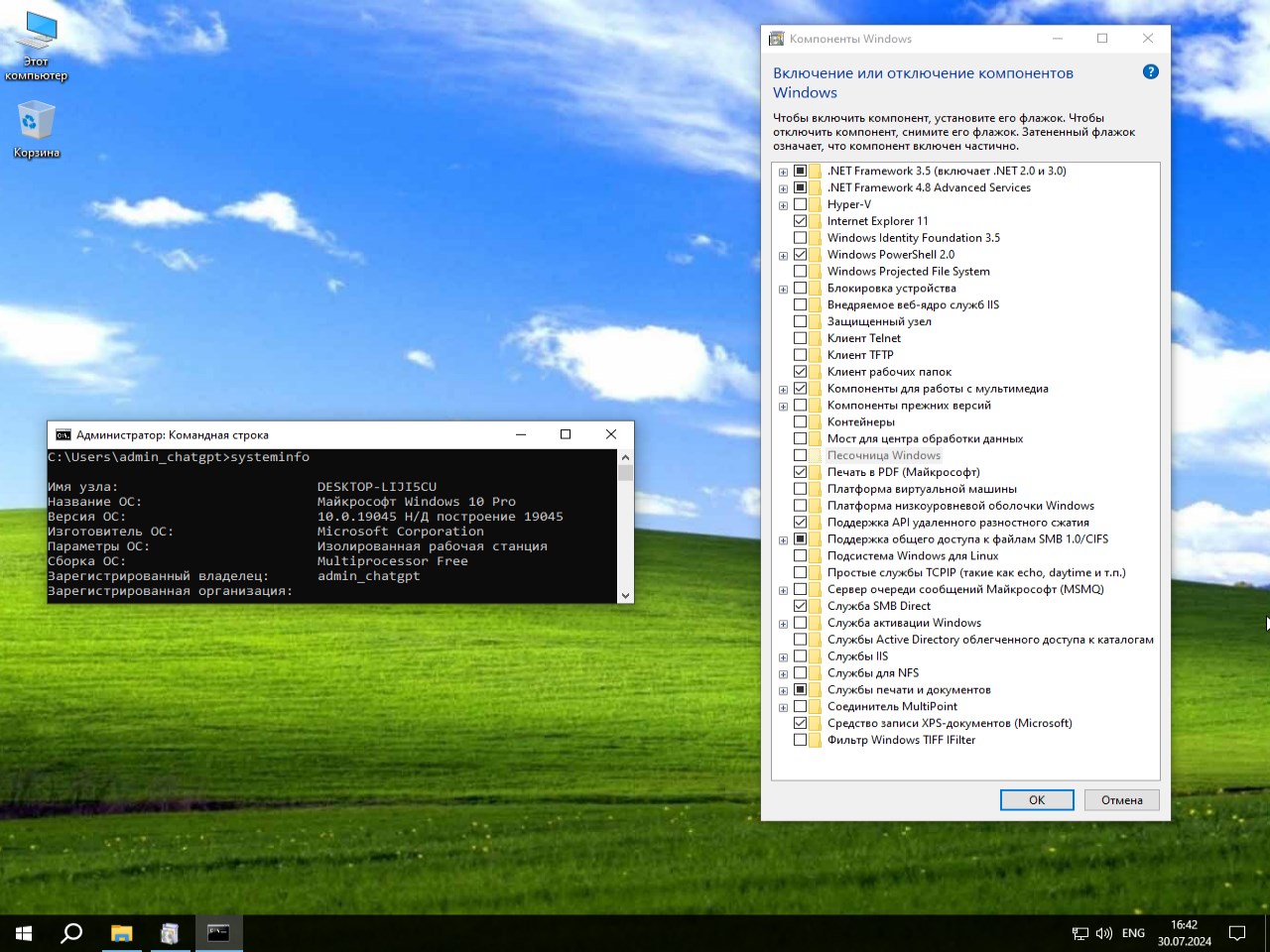Open File Explorer from the taskbar
The width and height of the screenshot is (1270, 952).
[x=121, y=932]
